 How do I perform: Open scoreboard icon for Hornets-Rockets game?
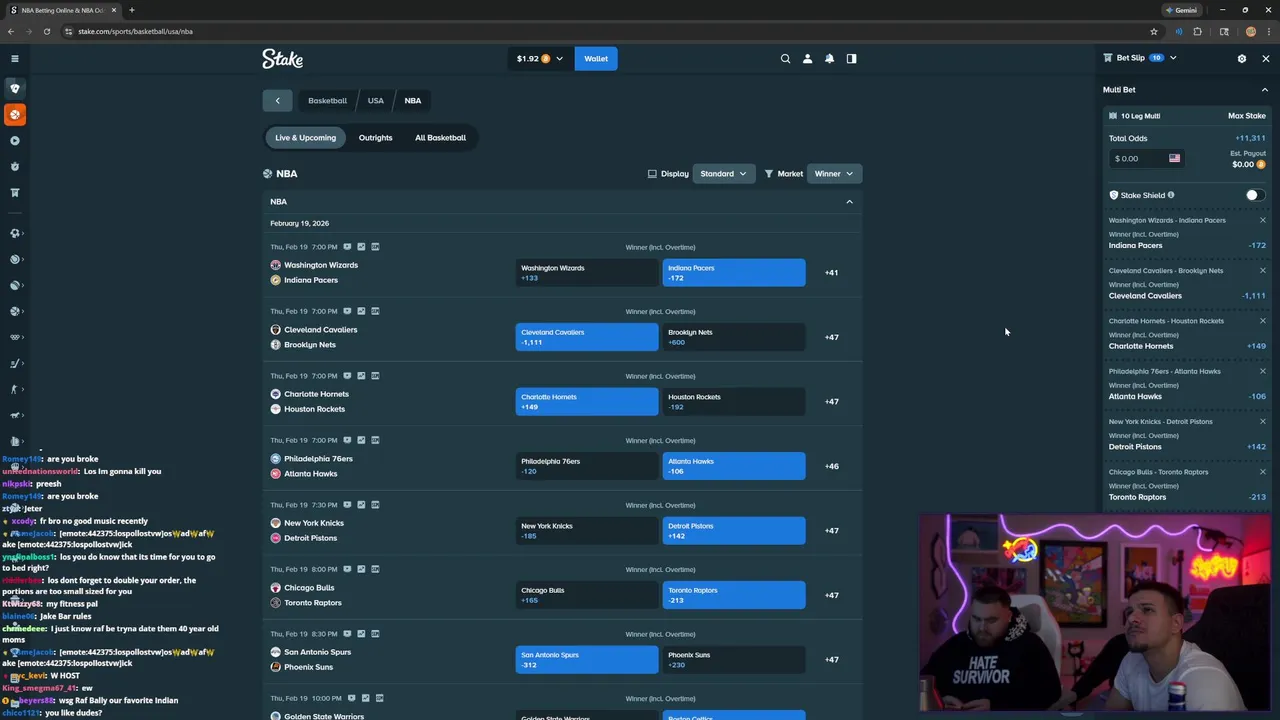[x=375, y=376]
